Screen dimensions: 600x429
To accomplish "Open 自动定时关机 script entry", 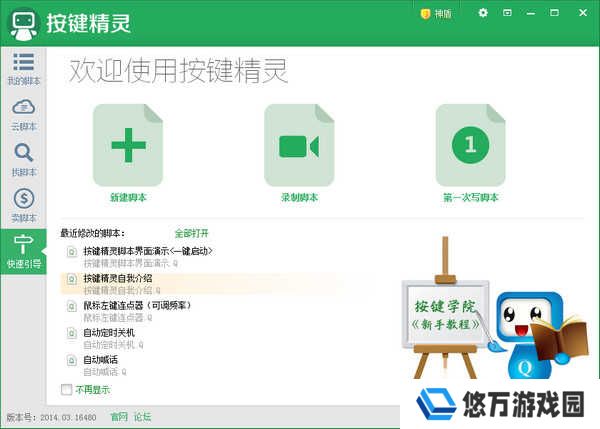I will pos(109,333).
